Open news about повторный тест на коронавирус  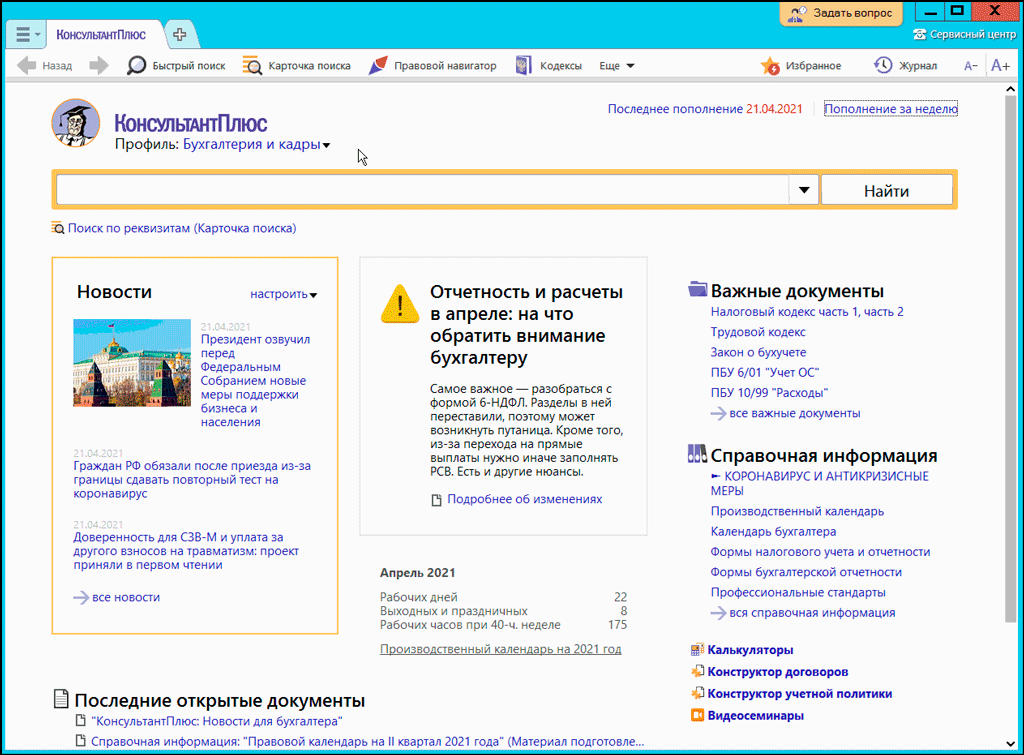pos(192,479)
